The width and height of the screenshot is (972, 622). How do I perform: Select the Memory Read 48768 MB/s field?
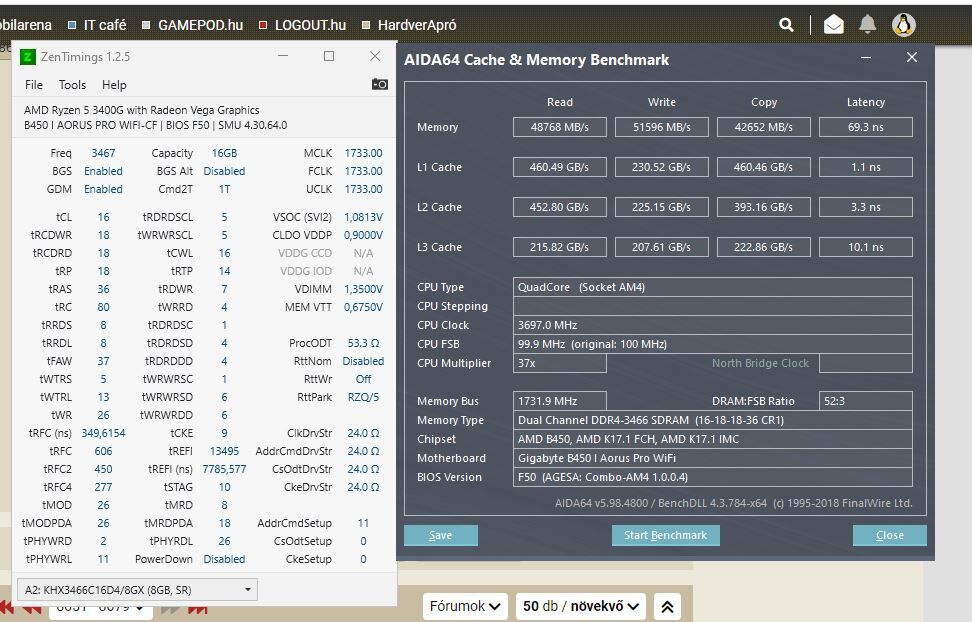[560, 127]
